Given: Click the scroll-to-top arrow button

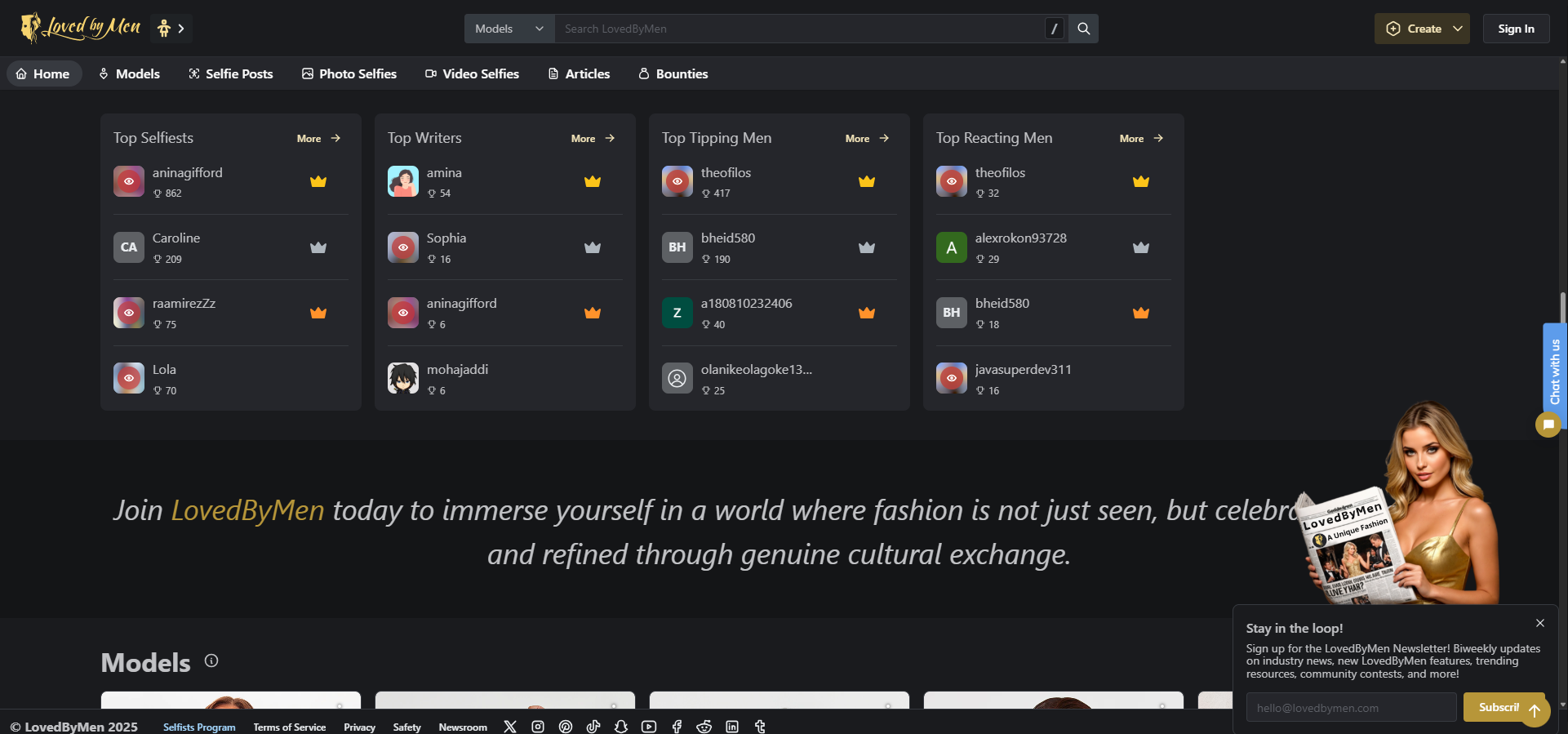Looking at the screenshot, I should [1535, 711].
